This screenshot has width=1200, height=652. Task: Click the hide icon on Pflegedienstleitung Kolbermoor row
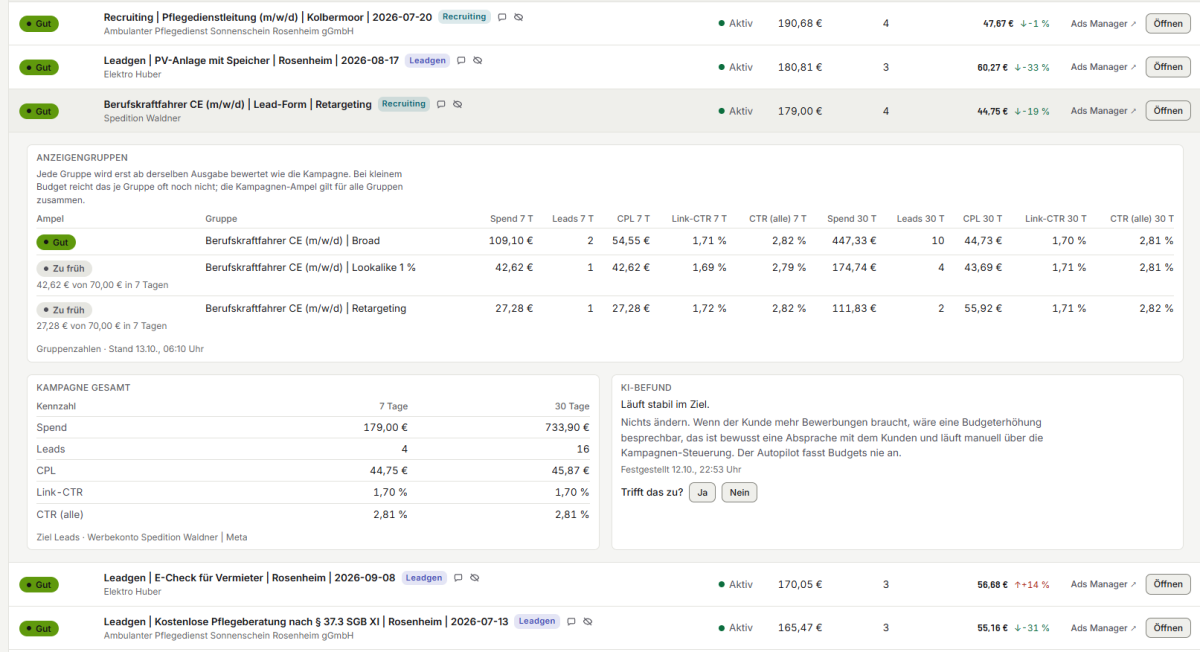pyautogui.click(x=519, y=17)
